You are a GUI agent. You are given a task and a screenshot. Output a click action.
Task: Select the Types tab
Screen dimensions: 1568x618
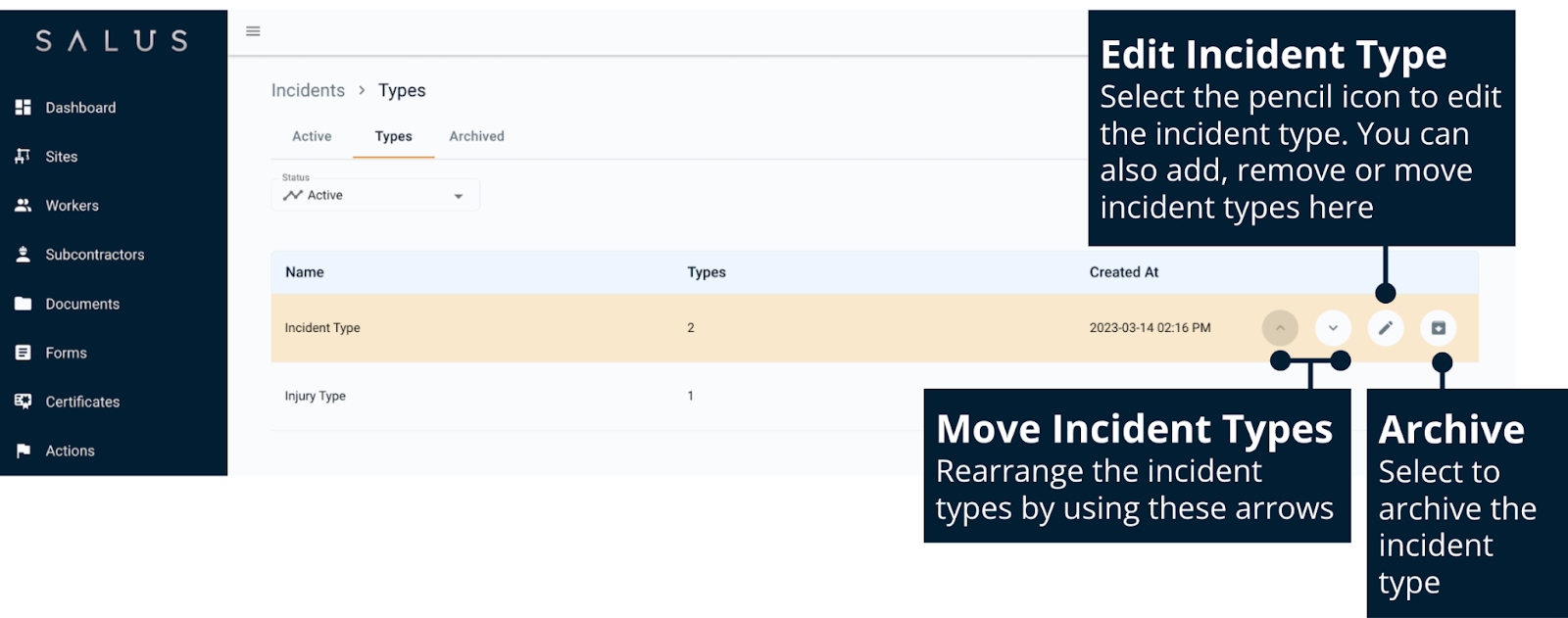click(393, 137)
